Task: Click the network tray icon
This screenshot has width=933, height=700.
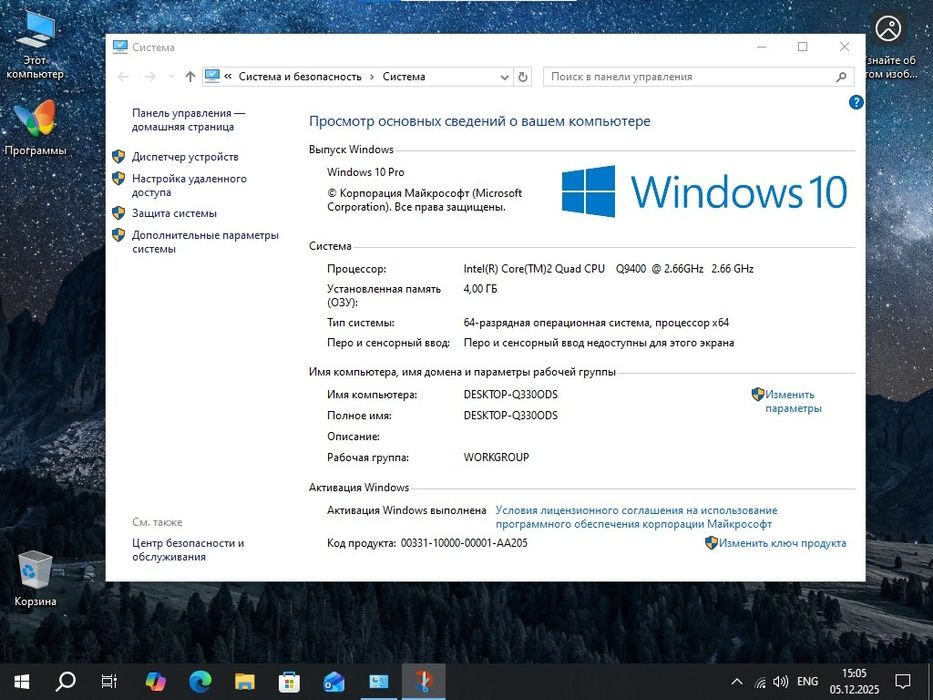Action: [760, 682]
